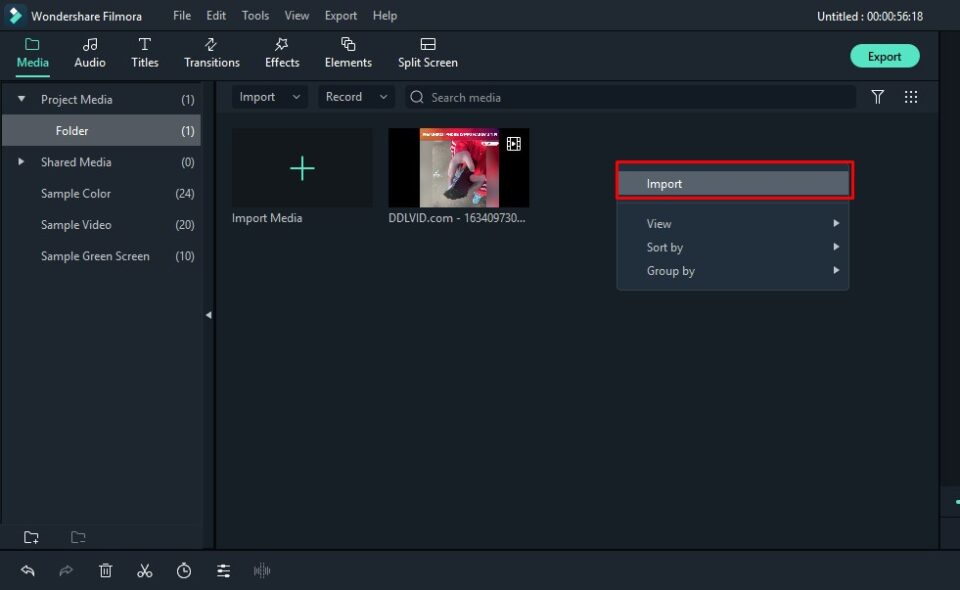Open the speed timer icon
This screenshot has height=590, width=960.
pyautogui.click(x=184, y=570)
